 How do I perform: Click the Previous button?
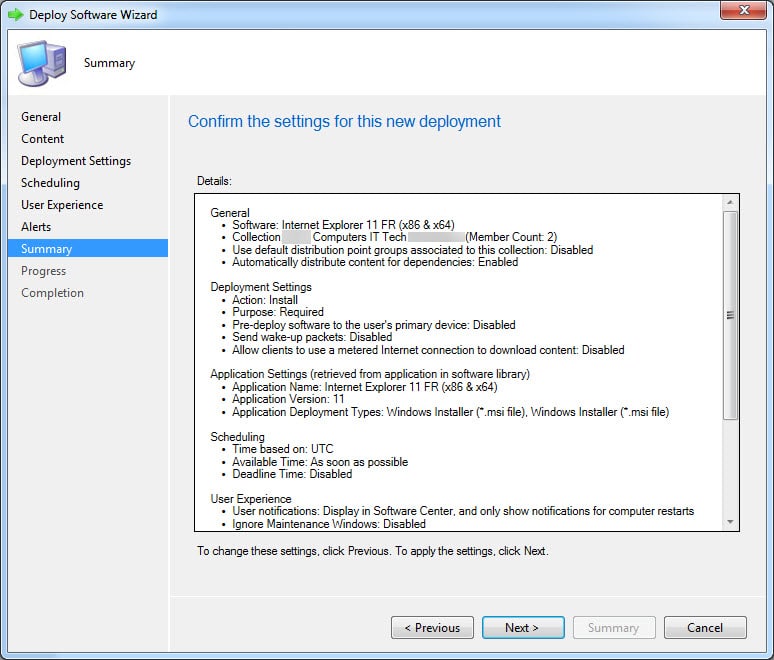432,627
